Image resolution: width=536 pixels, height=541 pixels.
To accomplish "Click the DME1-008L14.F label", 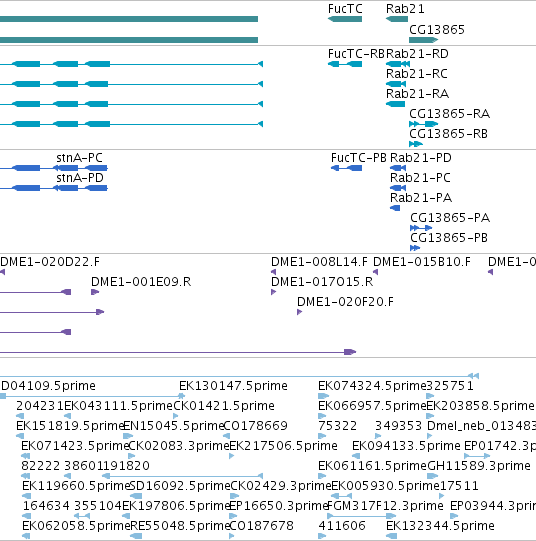I will click(319, 262).
